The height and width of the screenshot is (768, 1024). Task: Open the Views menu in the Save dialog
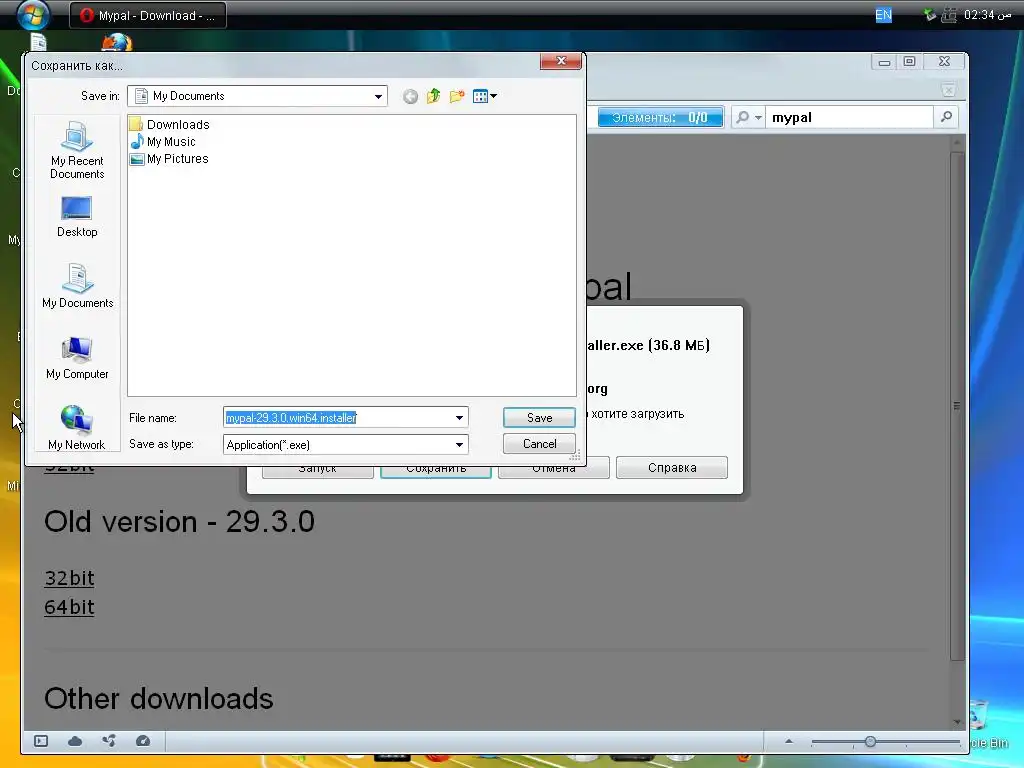485,97
